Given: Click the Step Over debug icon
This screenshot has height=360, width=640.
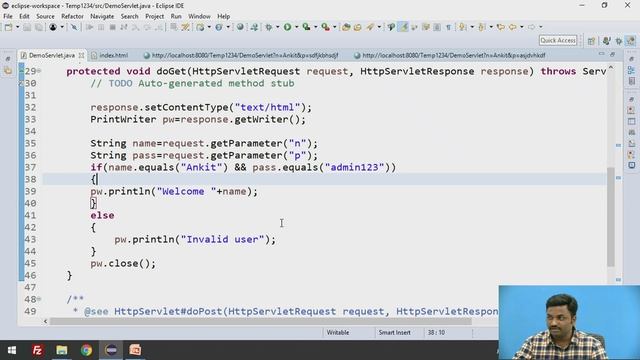Looking at the screenshot, I should click(x=147, y=27).
